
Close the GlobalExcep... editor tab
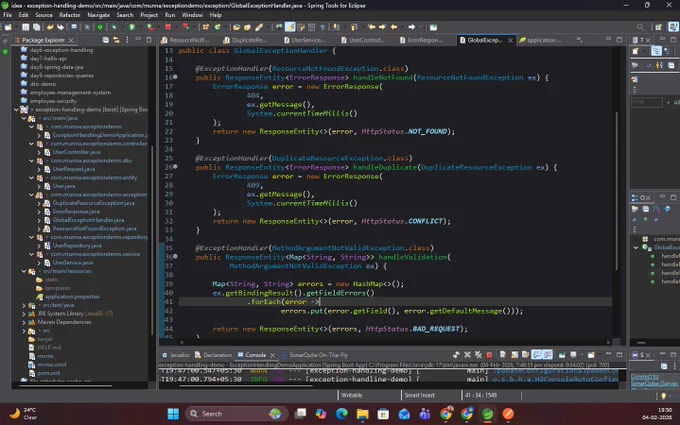[510, 40]
